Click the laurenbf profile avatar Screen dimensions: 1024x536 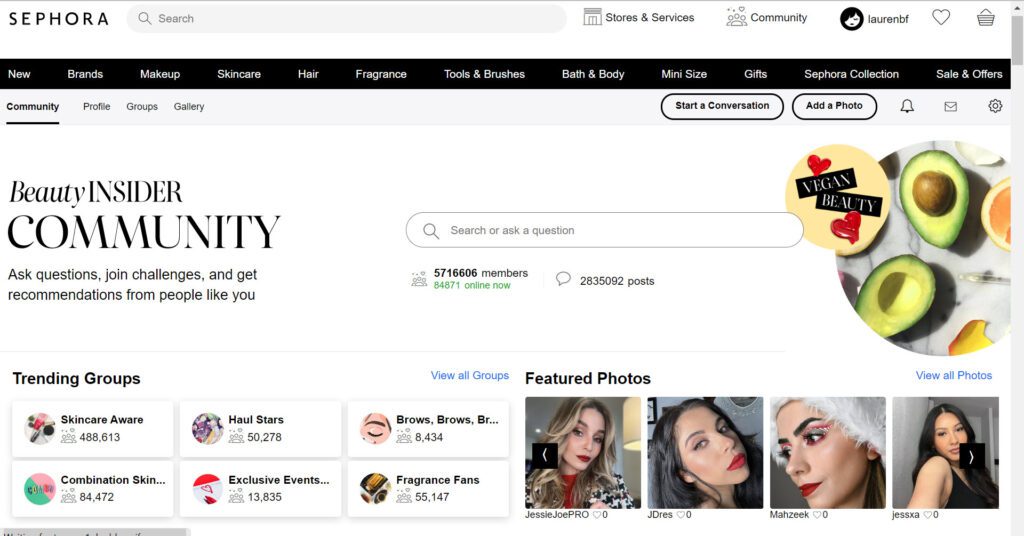852,19
